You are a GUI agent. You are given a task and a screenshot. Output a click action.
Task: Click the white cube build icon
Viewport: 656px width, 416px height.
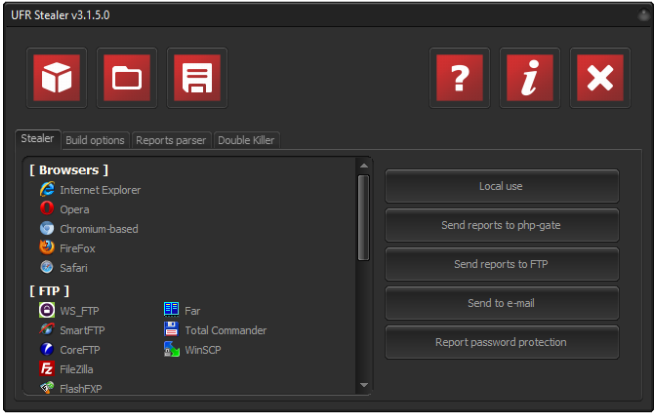click(56, 78)
